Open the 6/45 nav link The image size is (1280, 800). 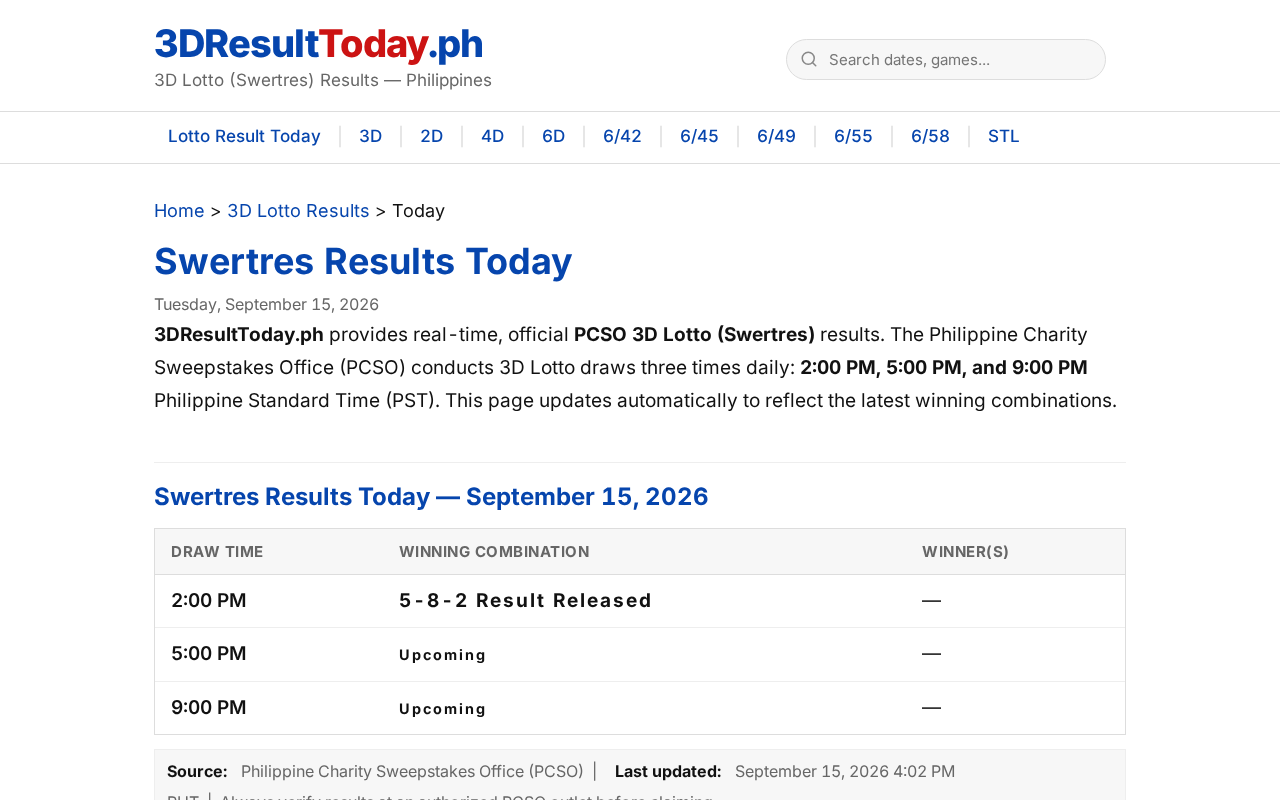(x=699, y=136)
